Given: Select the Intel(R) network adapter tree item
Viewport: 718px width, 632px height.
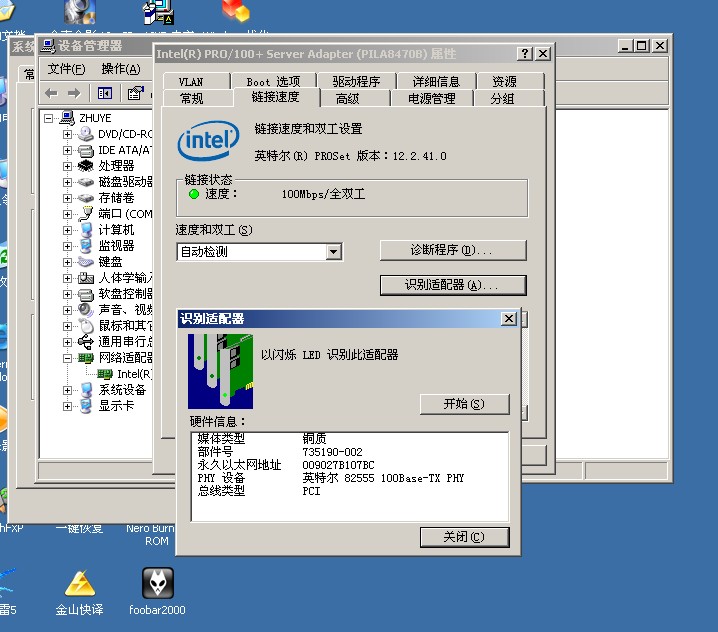Looking at the screenshot, I should pos(133,374).
